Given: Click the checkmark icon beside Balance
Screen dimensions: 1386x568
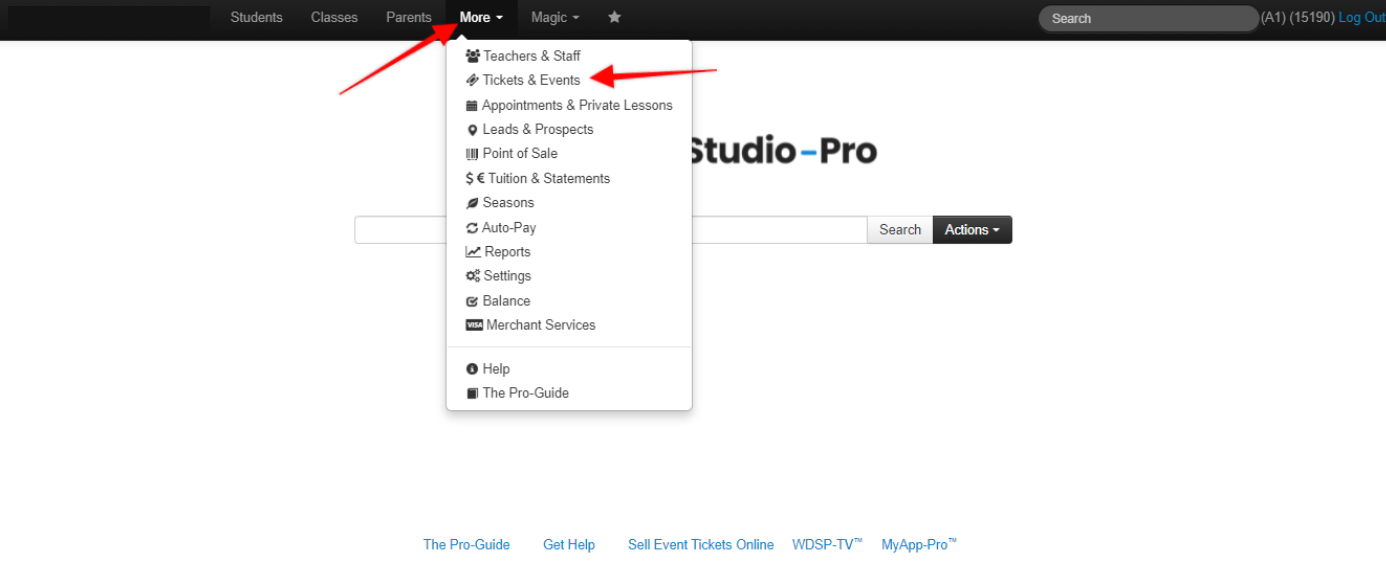Looking at the screenshot, I should pos(472,301).
